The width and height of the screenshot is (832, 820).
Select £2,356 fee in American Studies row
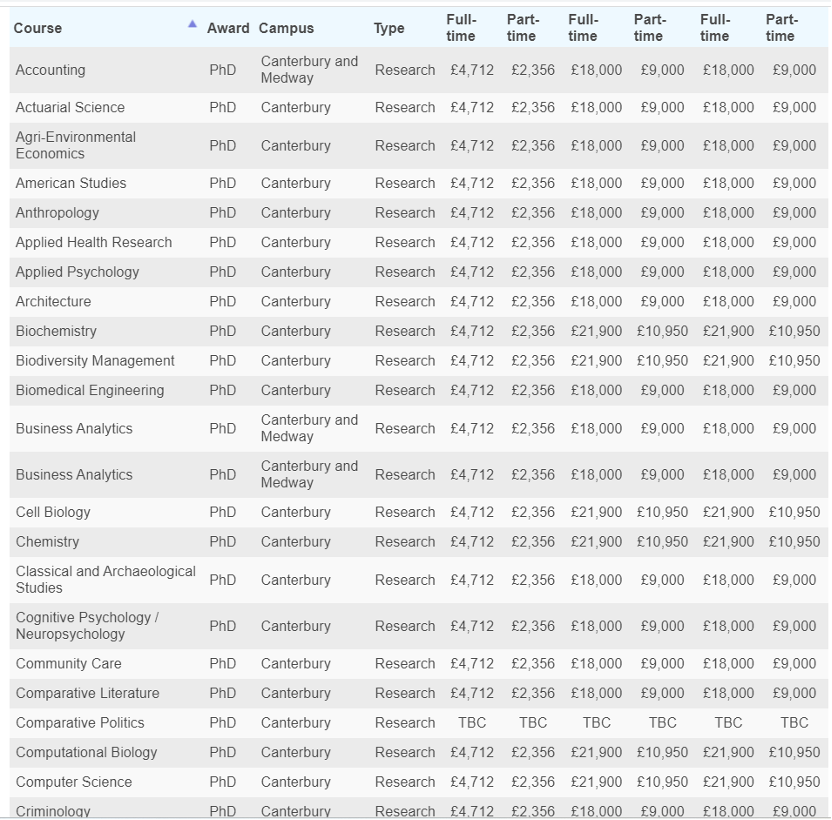(x=533, y=183)
